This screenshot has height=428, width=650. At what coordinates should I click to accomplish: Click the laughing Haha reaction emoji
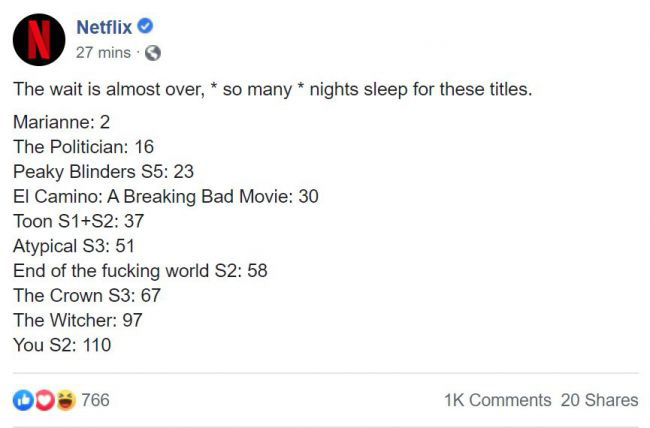pyautogui.click(x=65, y=400)
